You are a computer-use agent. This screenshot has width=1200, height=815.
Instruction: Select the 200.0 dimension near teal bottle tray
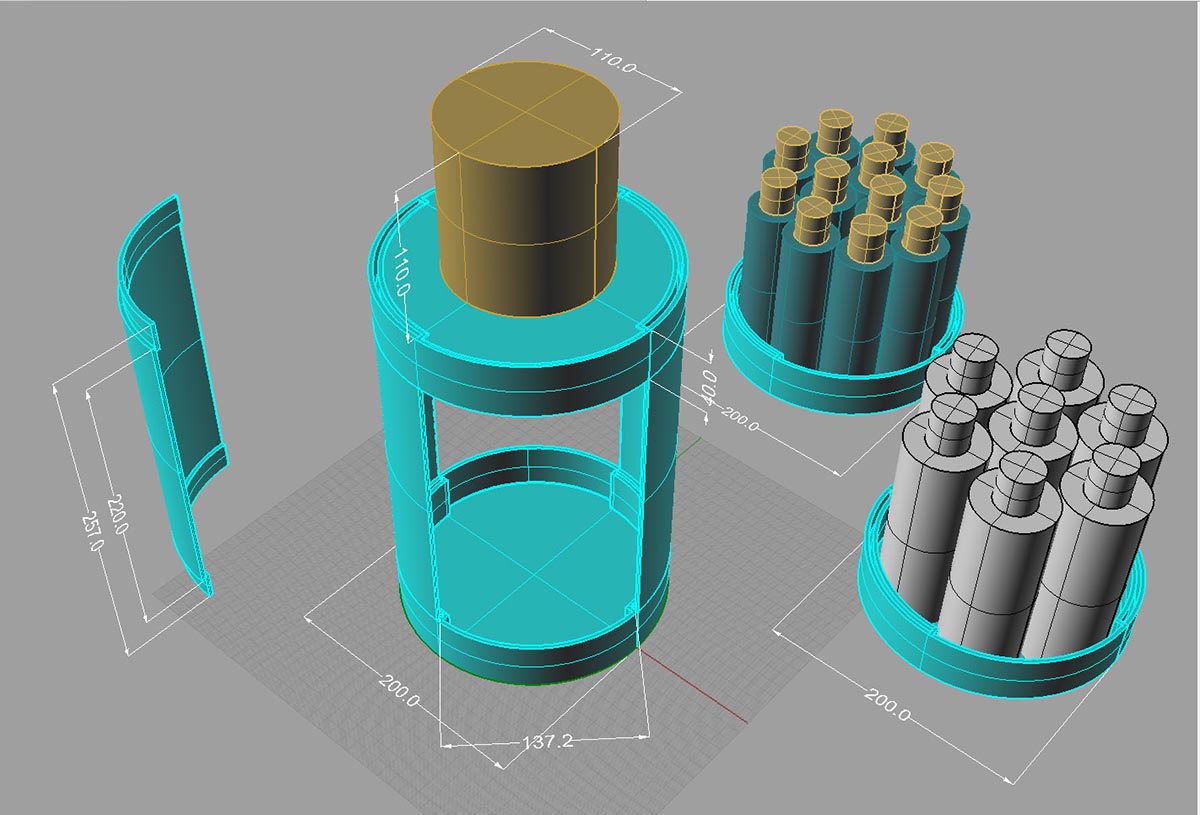tap(738, 420)
